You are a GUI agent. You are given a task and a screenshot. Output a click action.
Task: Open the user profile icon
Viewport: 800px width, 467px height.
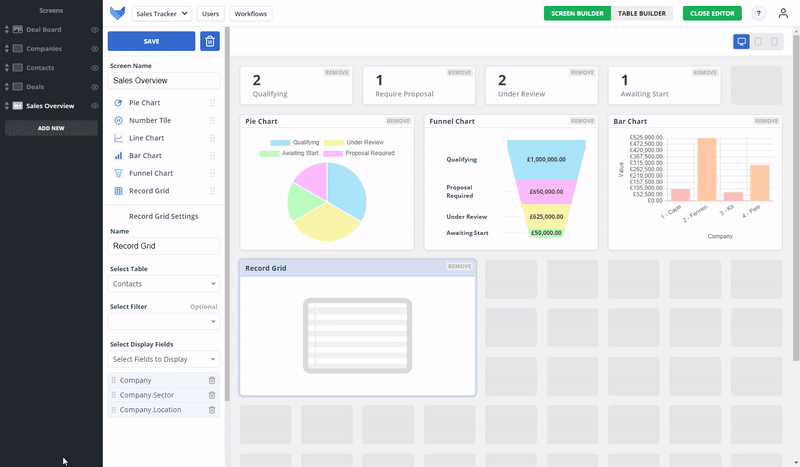click(x=783, y=13)
